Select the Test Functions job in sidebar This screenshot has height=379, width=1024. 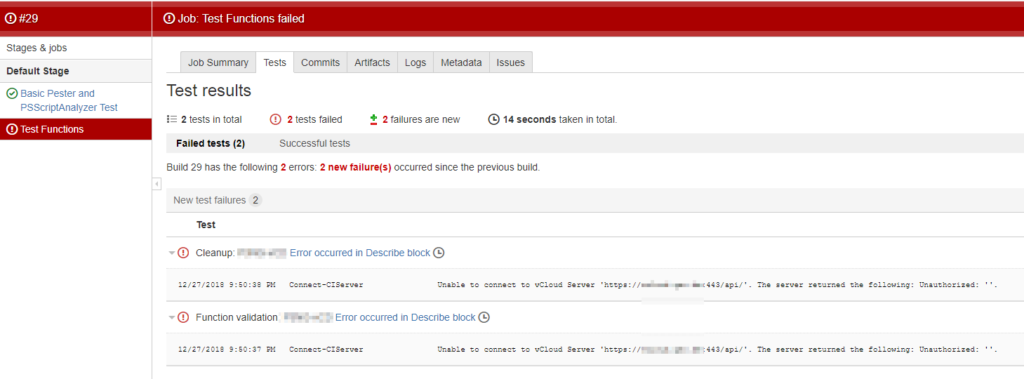pos(76,129)
